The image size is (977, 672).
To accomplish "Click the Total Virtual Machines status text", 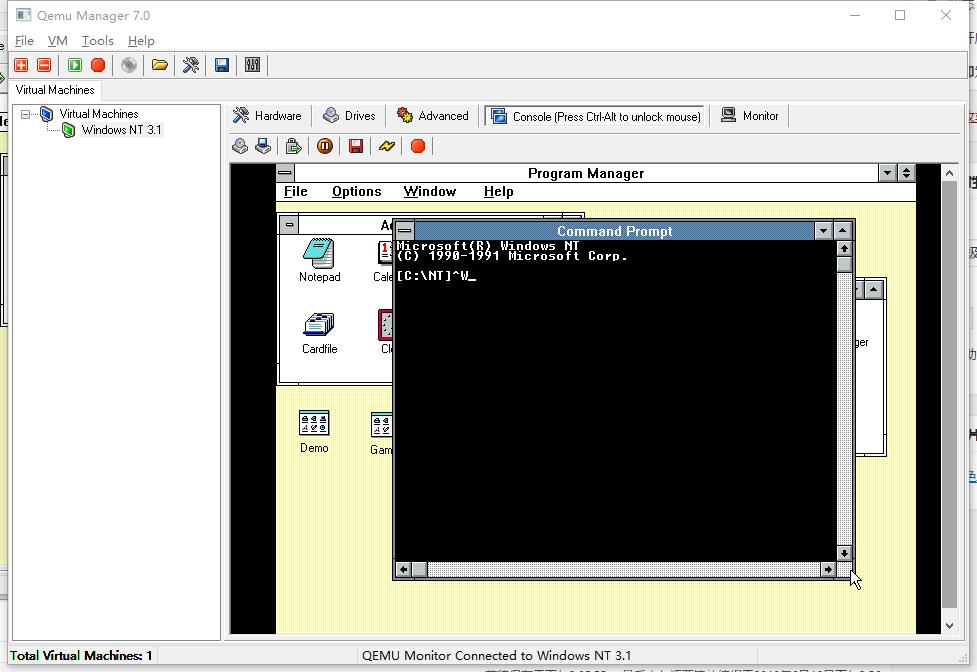I will click(81, 655).
